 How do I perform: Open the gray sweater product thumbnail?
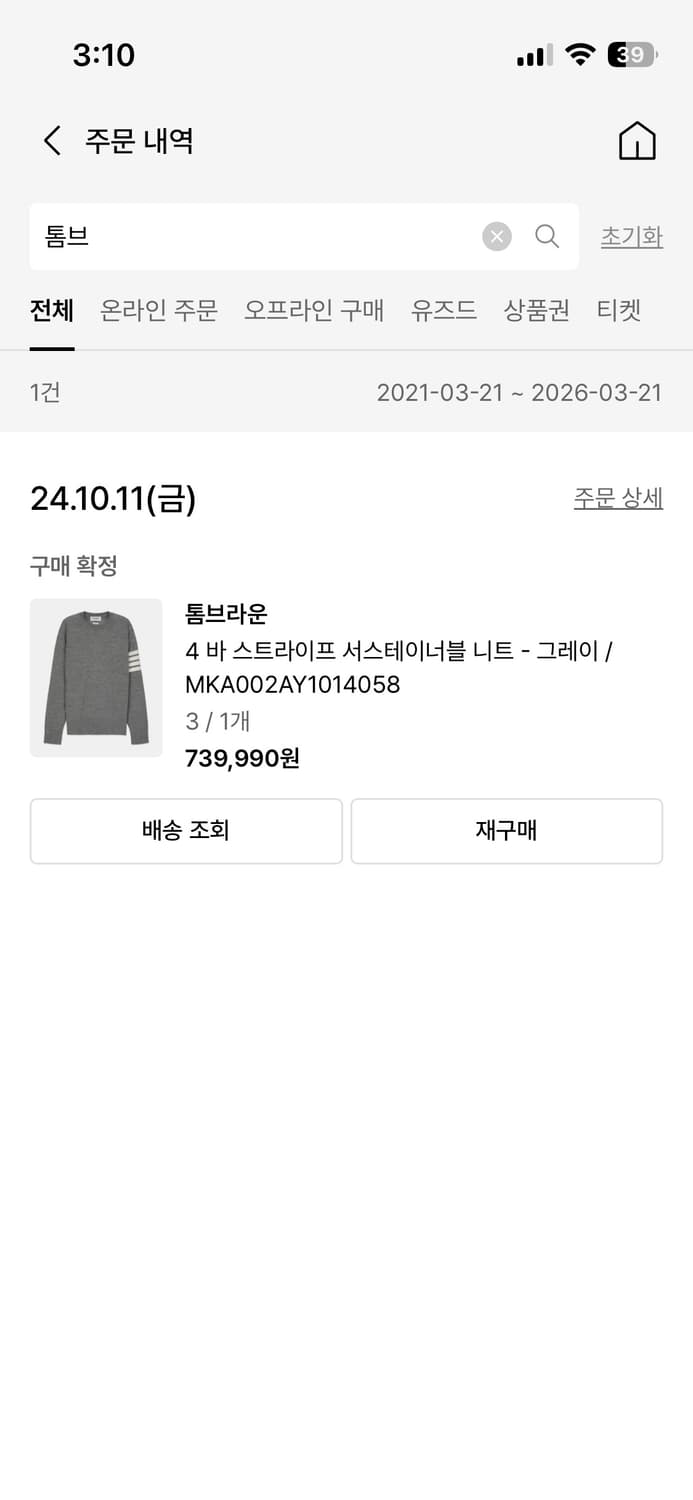(x=96, y=678)
